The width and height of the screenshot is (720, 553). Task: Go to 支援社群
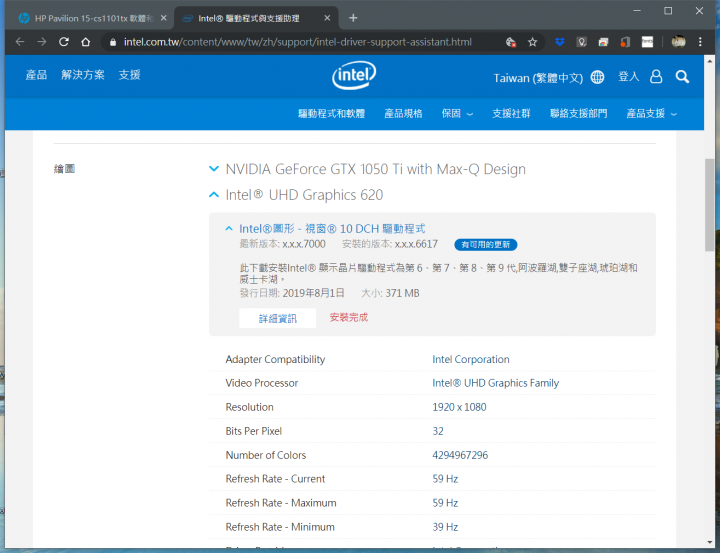pos(511,113)
